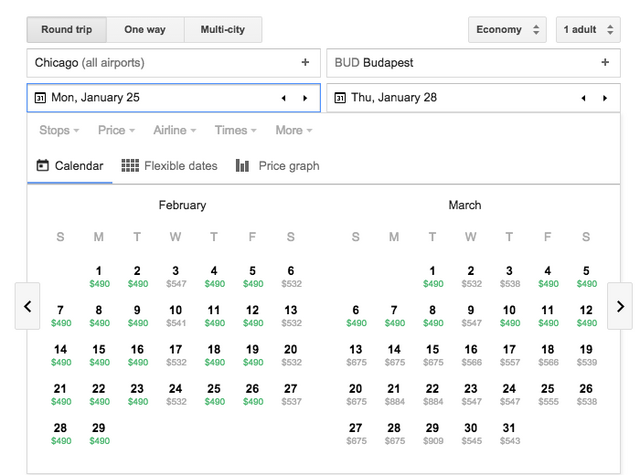The width and height of the screenshot is (640, 475).
Task: Open the Price graph tab
Action: click(277, 166)
